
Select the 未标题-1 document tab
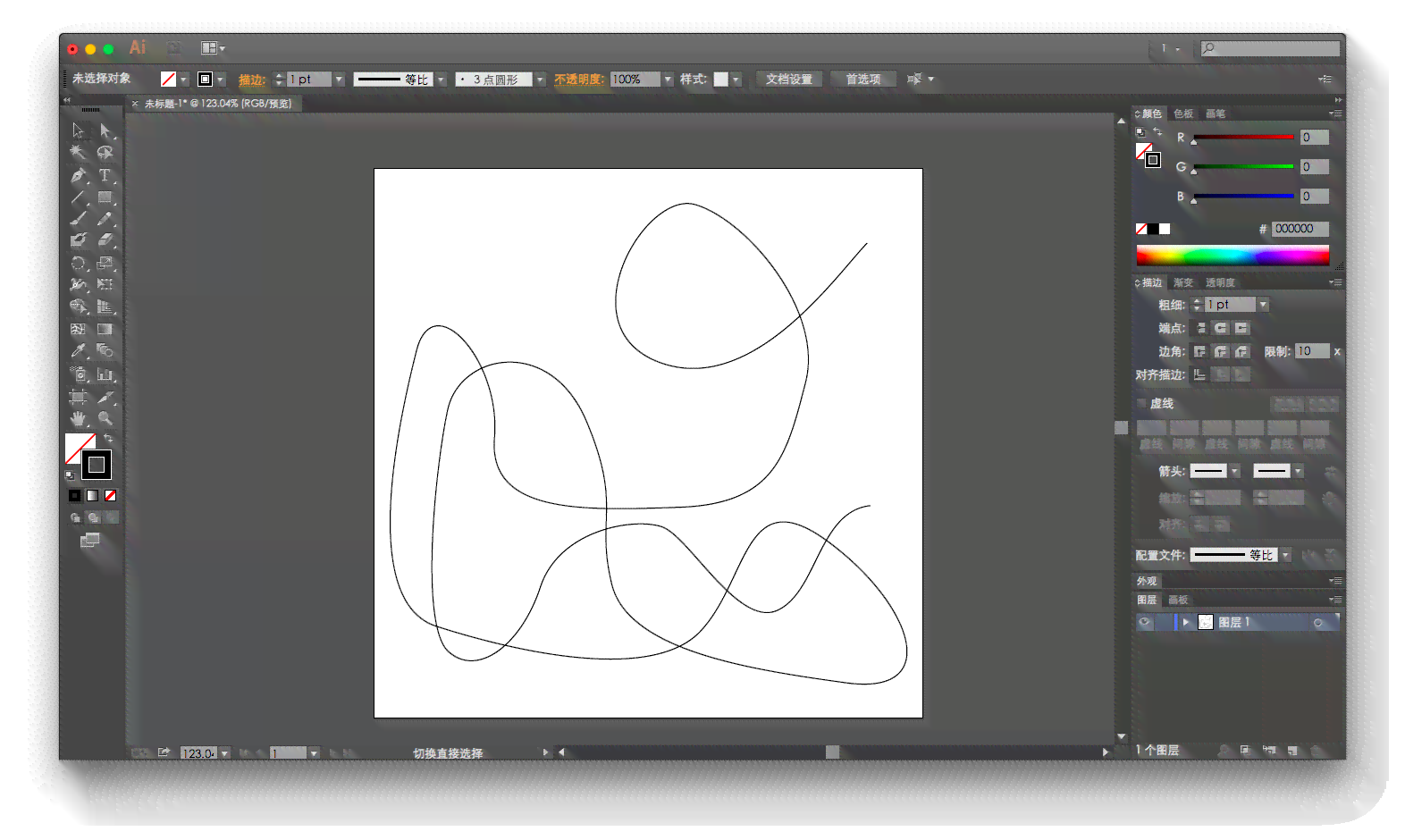(x=218, y=104)
